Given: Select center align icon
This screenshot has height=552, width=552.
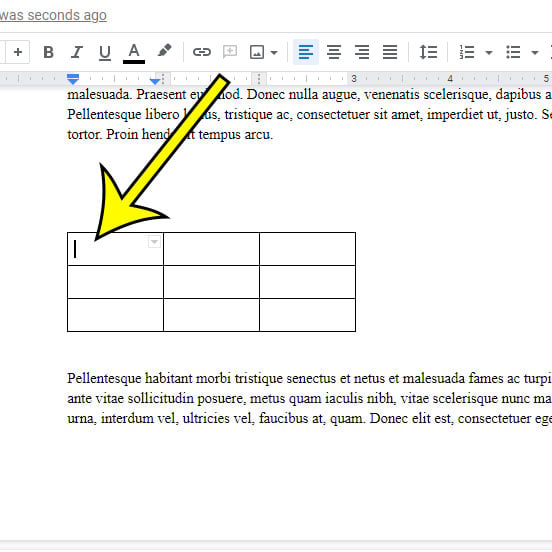Looking at the screenshot, I should [334, 52].
